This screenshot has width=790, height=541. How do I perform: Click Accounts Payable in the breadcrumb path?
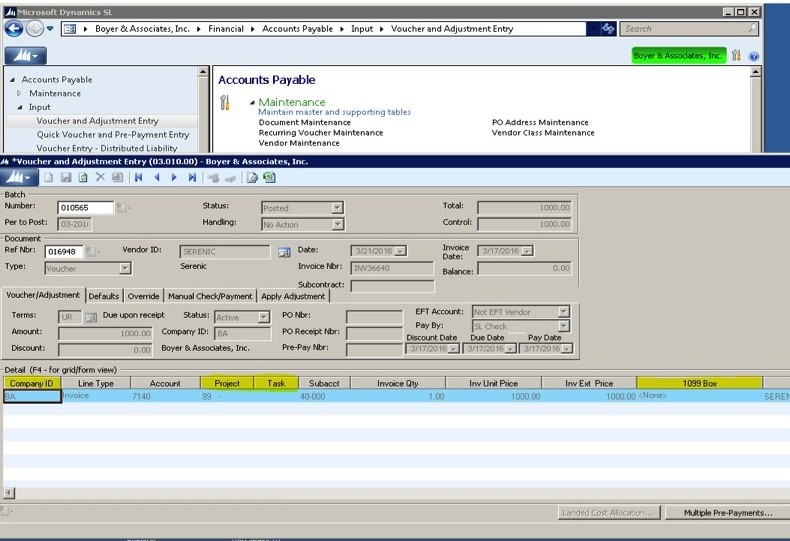pos(297,29)
